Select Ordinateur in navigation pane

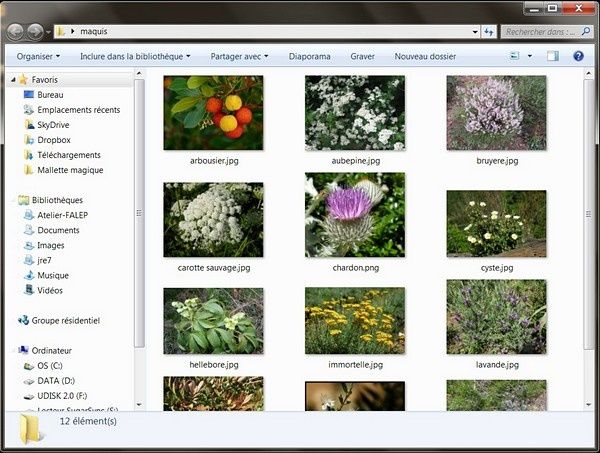pyautogui.click(x=52, y=350)
